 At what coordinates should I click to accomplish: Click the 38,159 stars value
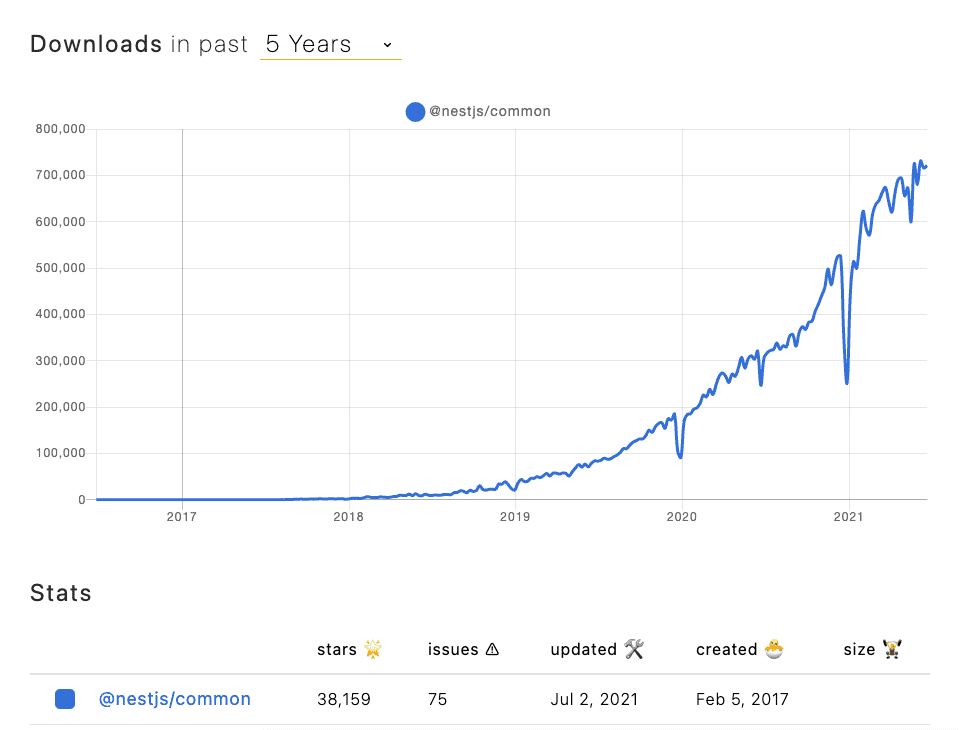point(343,700)
